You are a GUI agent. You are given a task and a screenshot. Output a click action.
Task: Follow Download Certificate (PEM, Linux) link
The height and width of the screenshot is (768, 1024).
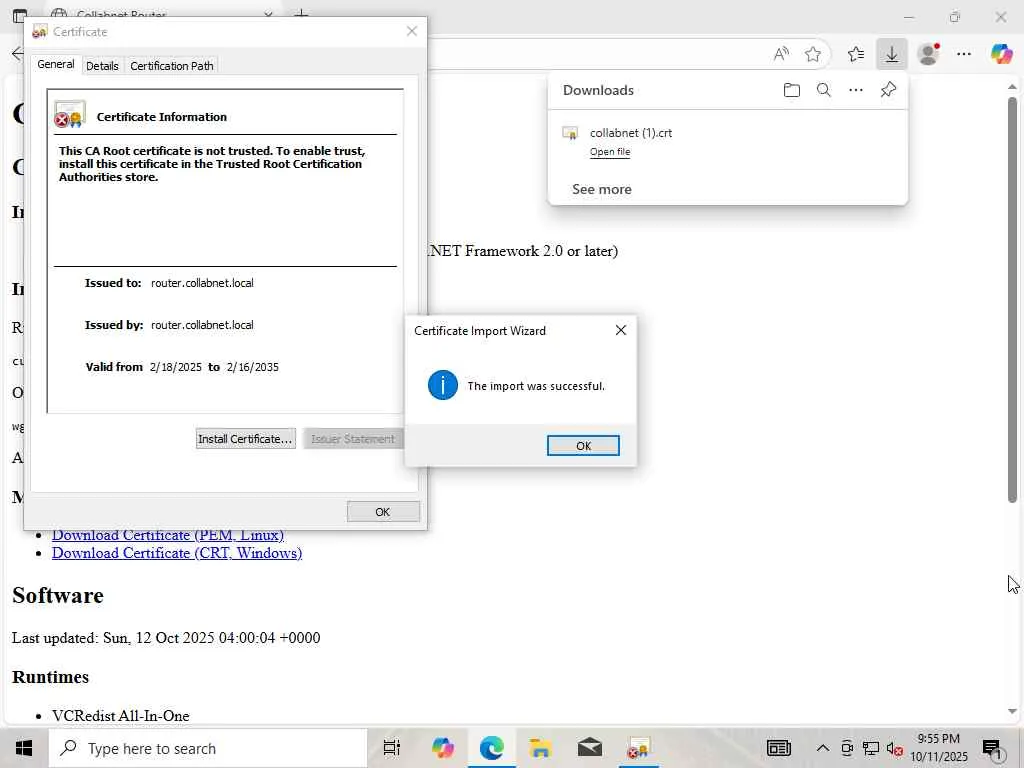(x=168, y=535)
